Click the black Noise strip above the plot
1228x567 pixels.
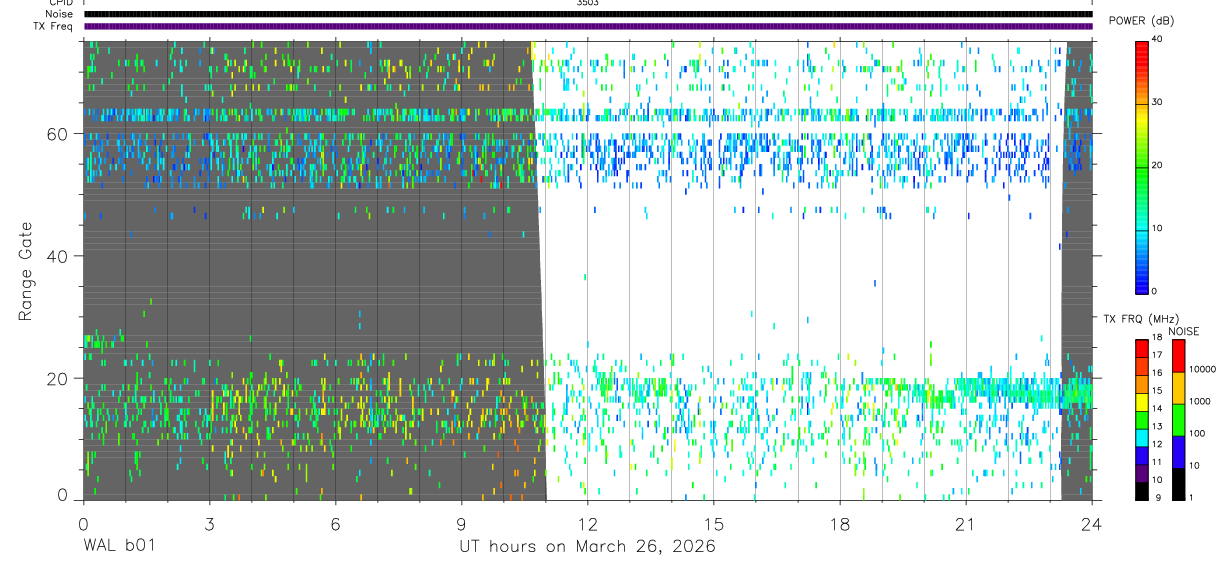[x=588, y=14]
